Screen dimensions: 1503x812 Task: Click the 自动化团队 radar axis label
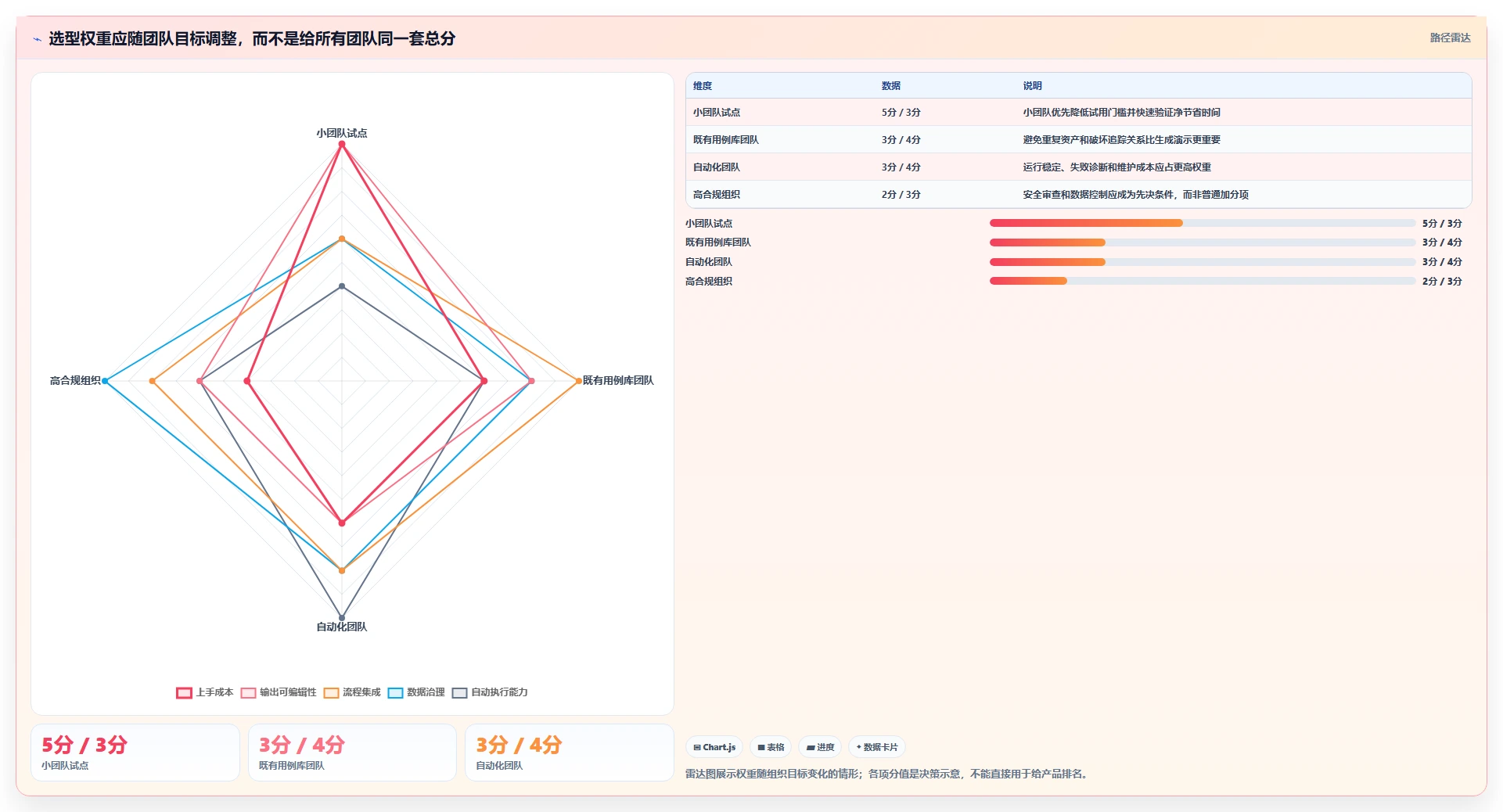point(342,627)
